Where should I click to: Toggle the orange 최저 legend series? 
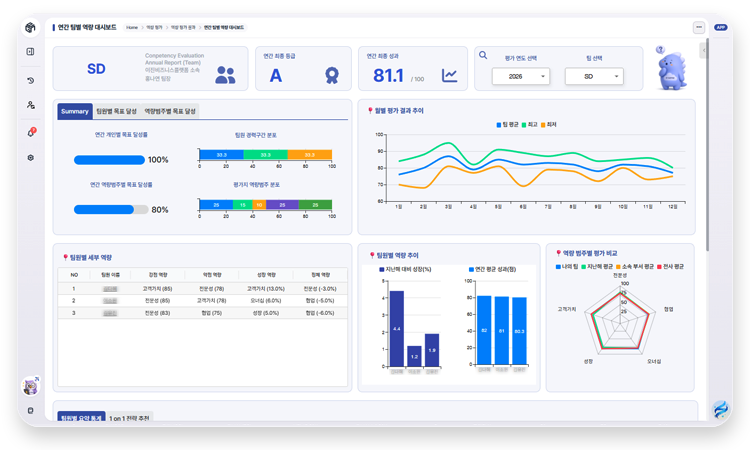[549, 125]
